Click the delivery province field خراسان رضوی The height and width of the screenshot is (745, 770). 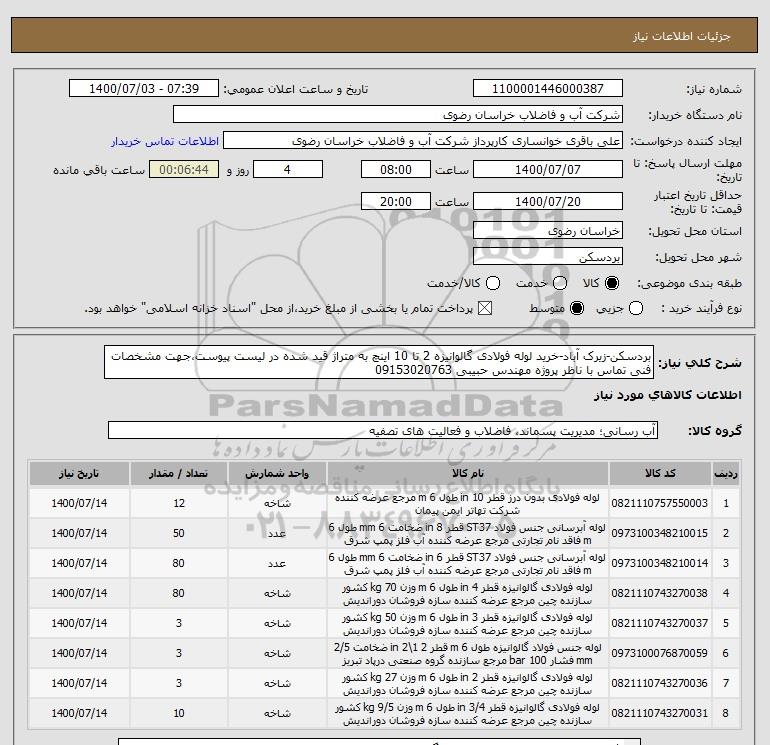pos(548,231)
